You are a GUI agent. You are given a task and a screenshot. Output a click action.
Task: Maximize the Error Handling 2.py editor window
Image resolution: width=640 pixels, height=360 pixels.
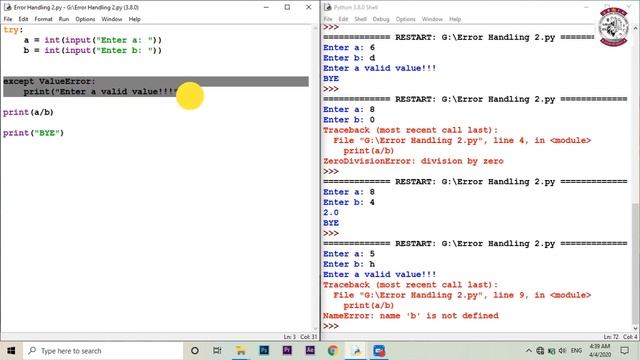coord(287,7)
